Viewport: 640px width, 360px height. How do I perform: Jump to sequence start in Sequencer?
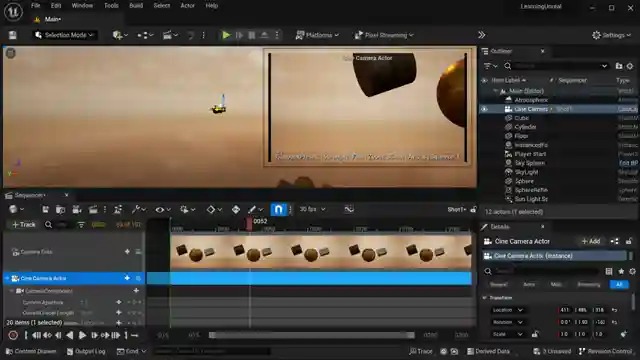coord(36,336)
